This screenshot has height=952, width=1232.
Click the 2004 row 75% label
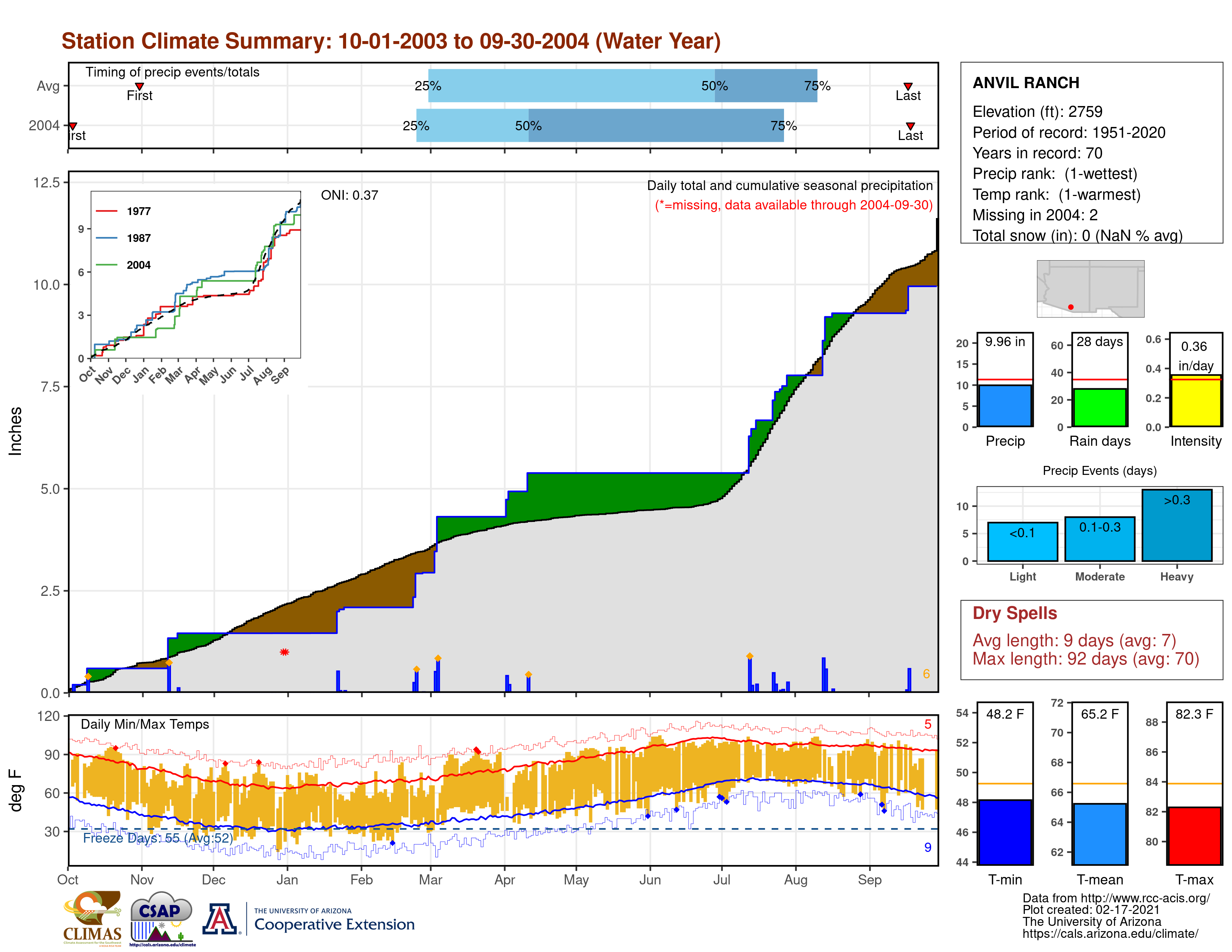[x=784, y=126]
